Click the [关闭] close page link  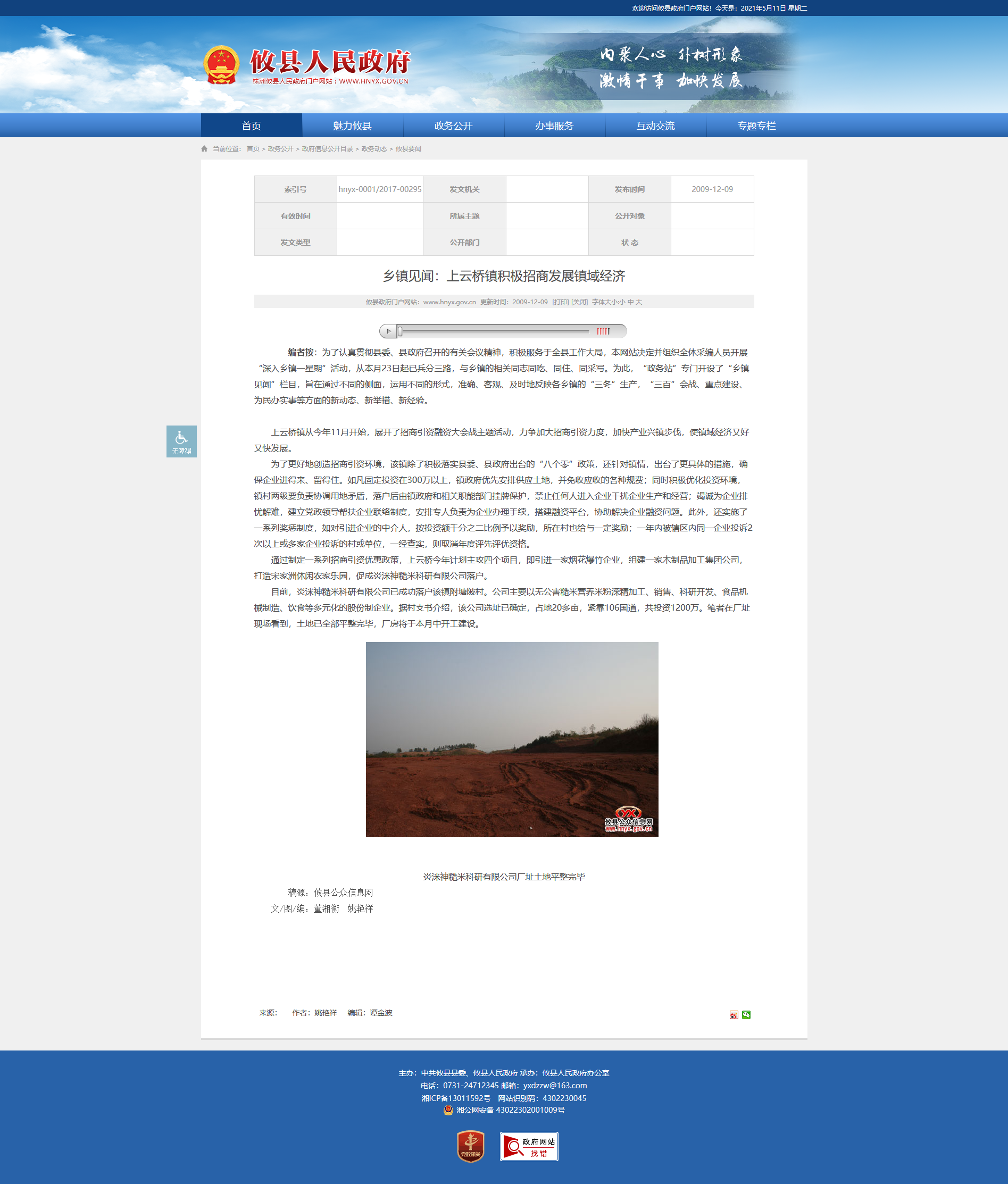[579, 302]
